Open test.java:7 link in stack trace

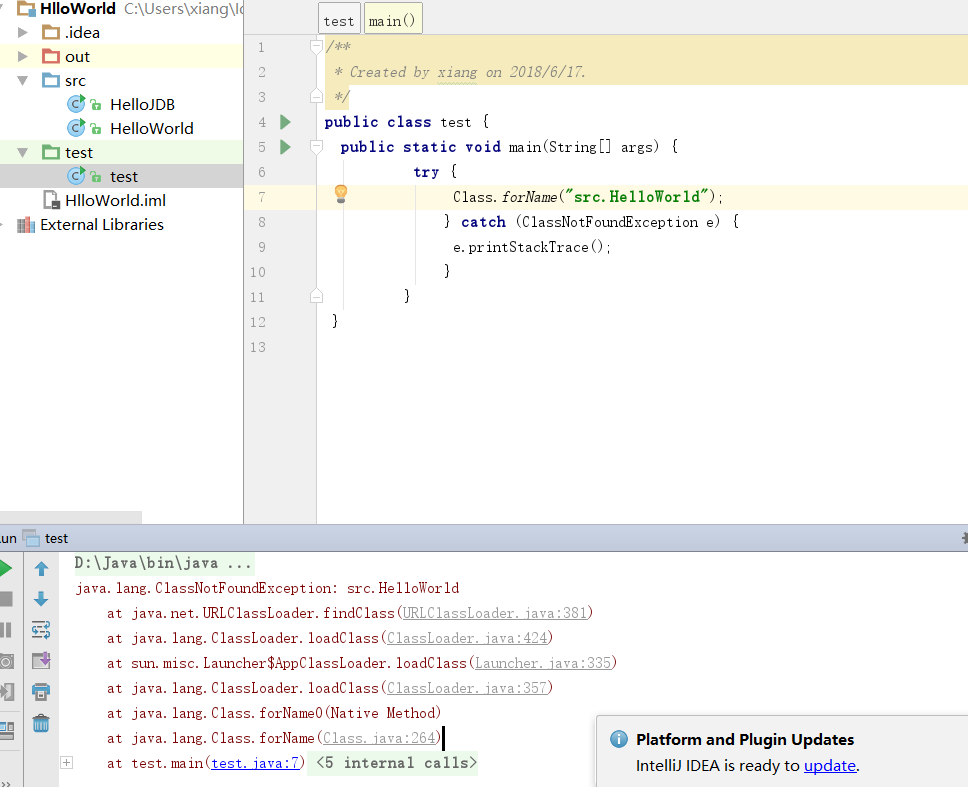pos(255,763)
